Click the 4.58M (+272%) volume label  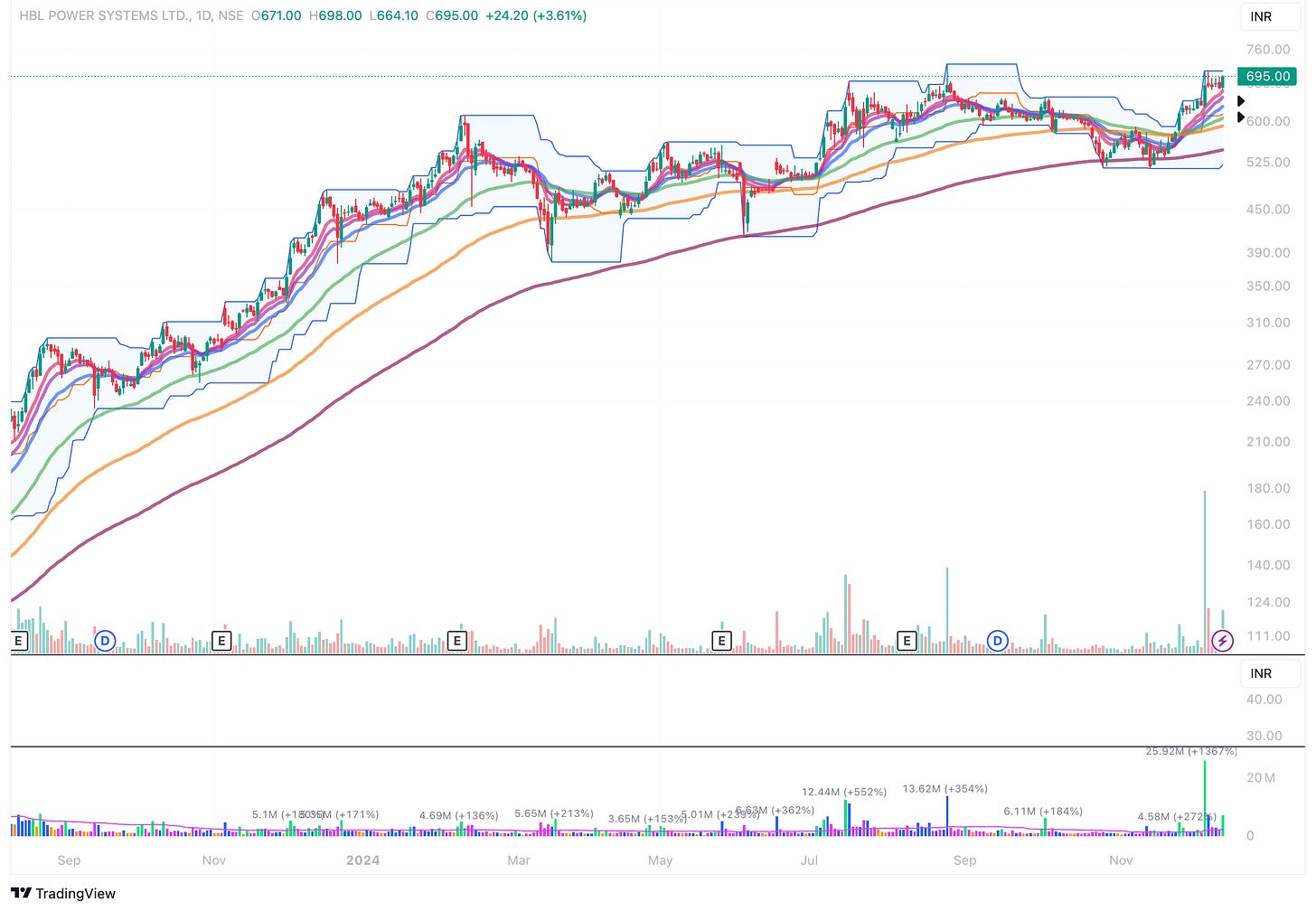tap(1177, 817)
